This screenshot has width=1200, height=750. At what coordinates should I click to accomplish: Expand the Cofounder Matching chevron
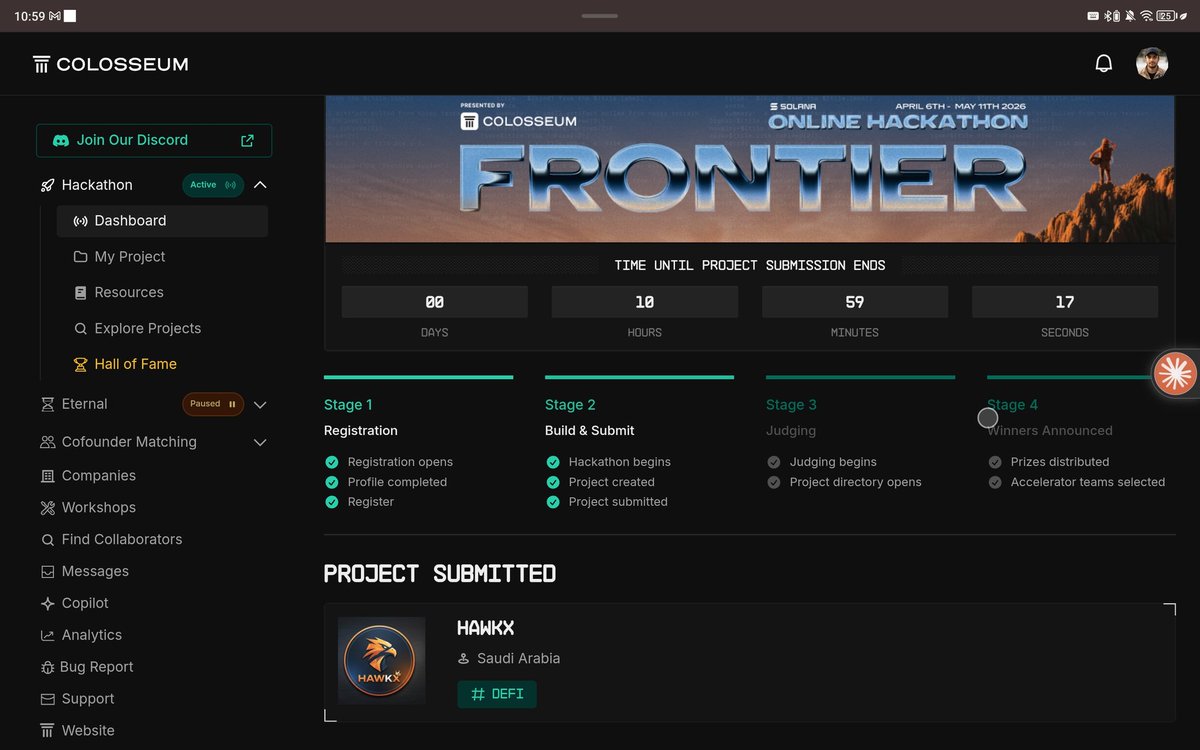tap(260, 442)
